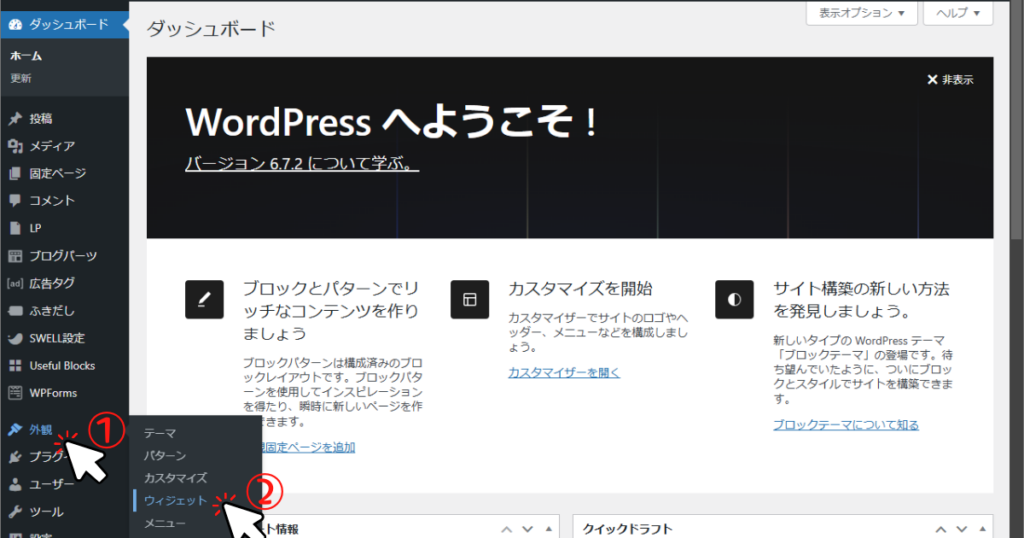Move クイックドラフト widget down

point(961,529)
